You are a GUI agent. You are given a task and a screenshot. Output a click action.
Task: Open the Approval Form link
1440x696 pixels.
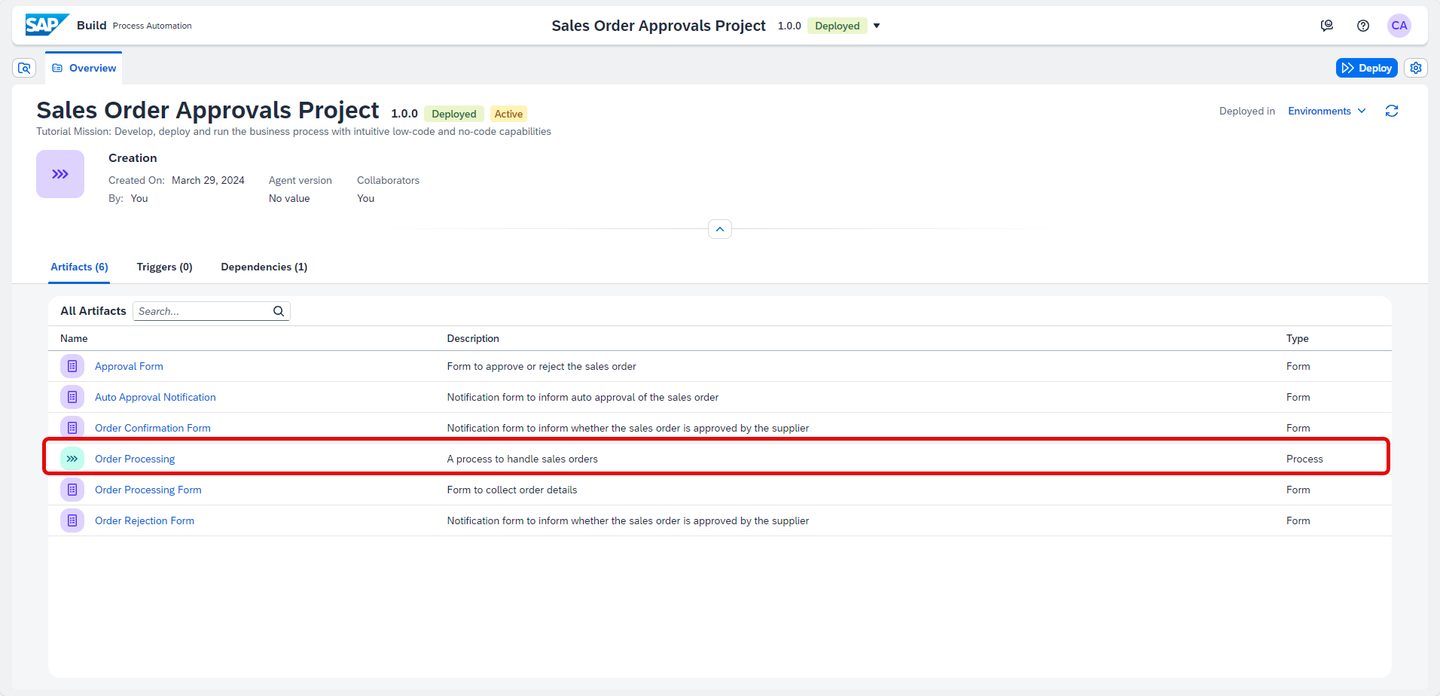(x=129, y=366)
